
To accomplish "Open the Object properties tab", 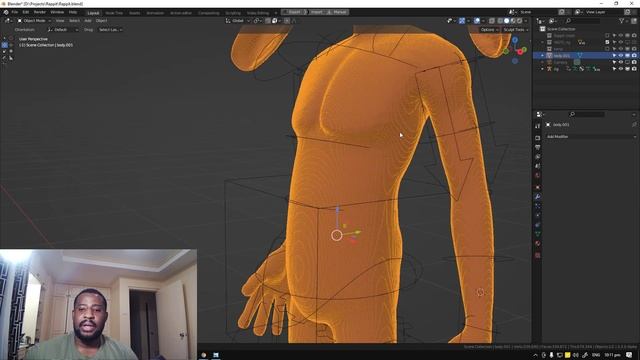I will (538, 187).
